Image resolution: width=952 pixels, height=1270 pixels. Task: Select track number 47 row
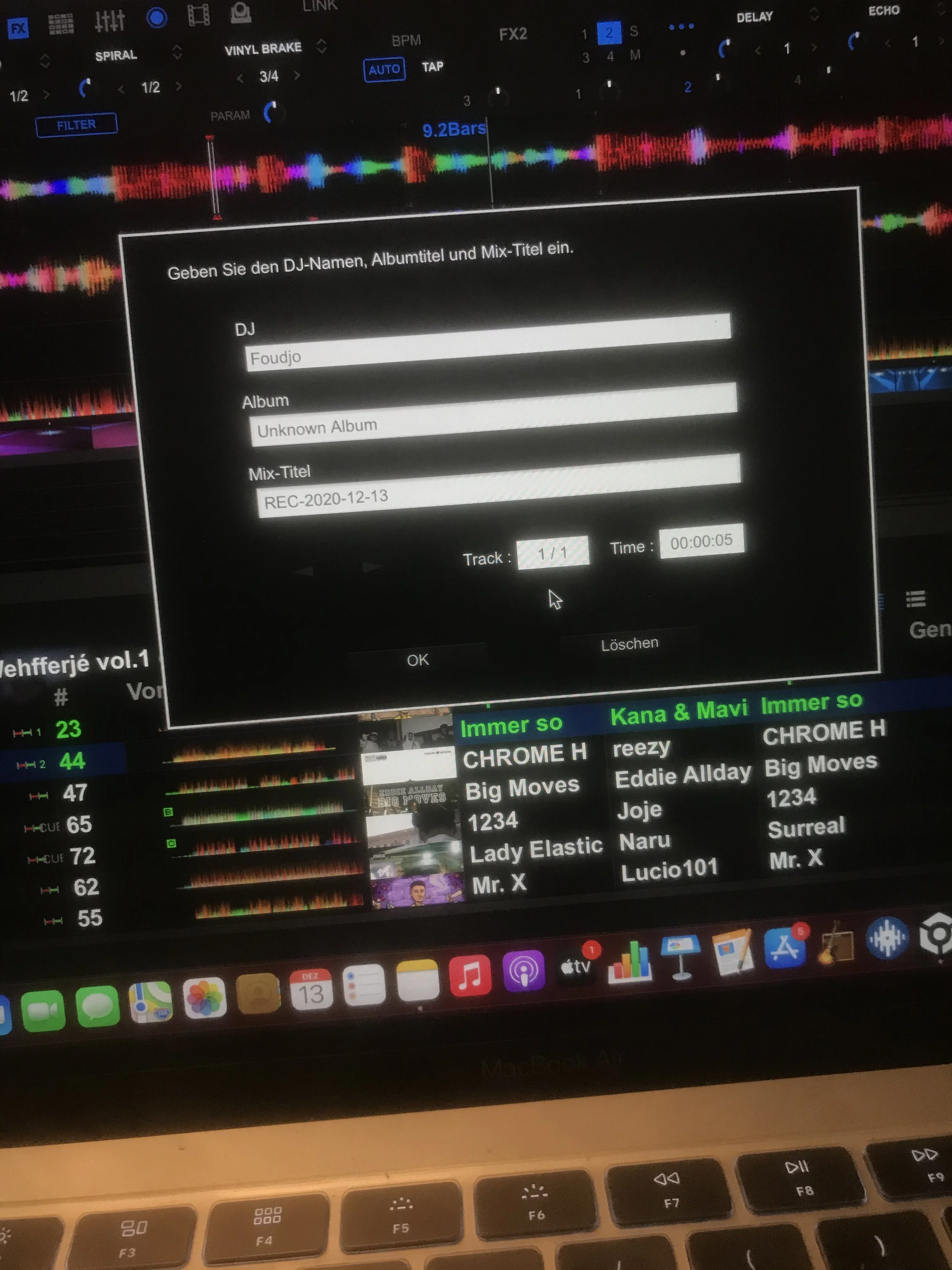click(x=75, y=793)
